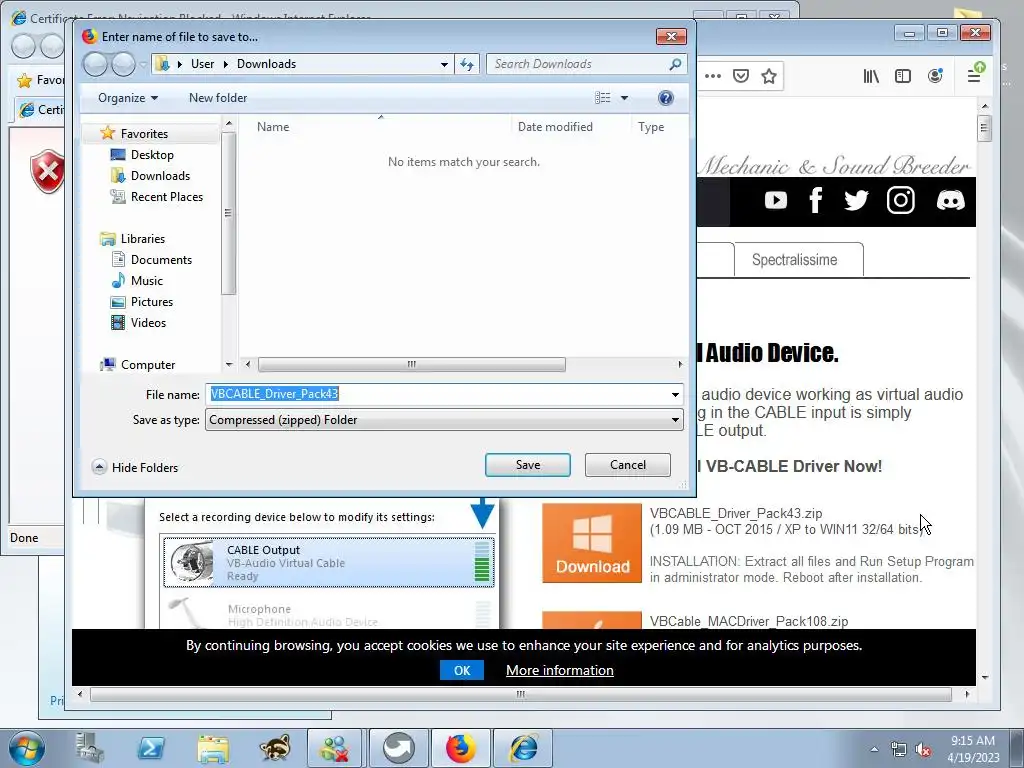The width and height of the screenshot is (1024, 768).
Task: Select Recent Places in navigation pane
Action: tap(167, 197)
